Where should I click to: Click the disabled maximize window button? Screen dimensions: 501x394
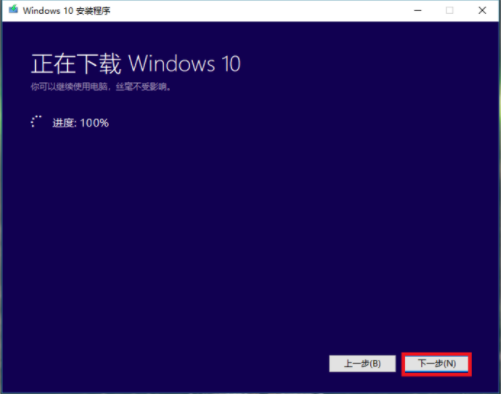click(x=450, y=11)
